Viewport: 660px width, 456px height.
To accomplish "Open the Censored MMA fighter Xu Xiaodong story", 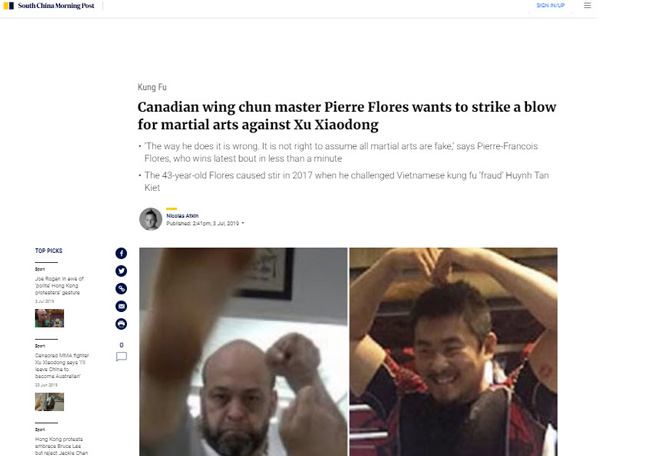I will tap(62, 366).
